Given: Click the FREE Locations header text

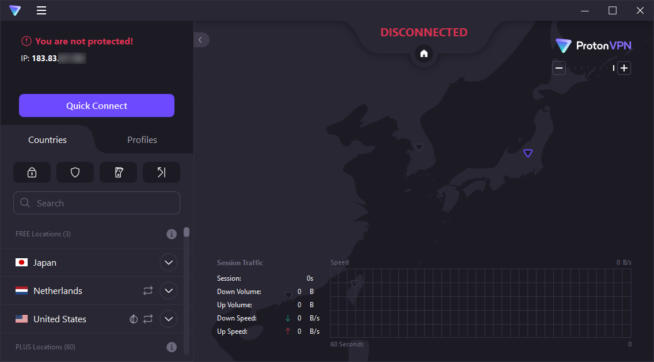Looking at the screenshot, I should (x=43, y=234).
